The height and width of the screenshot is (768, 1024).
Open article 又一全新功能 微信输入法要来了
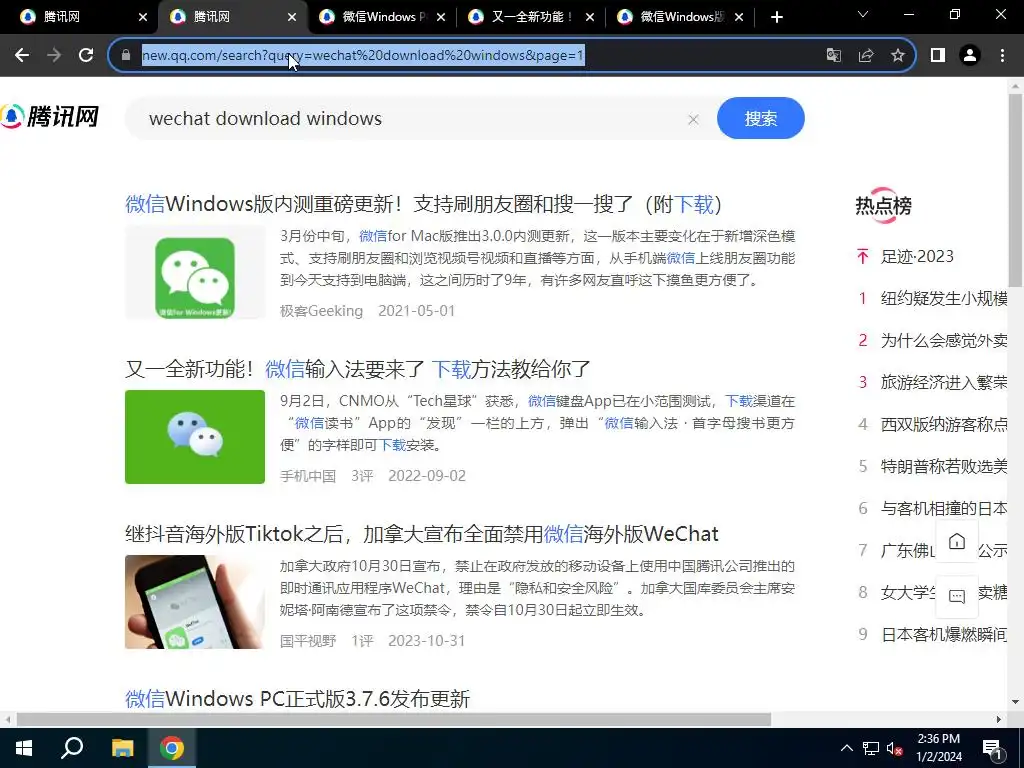point(358,369)
